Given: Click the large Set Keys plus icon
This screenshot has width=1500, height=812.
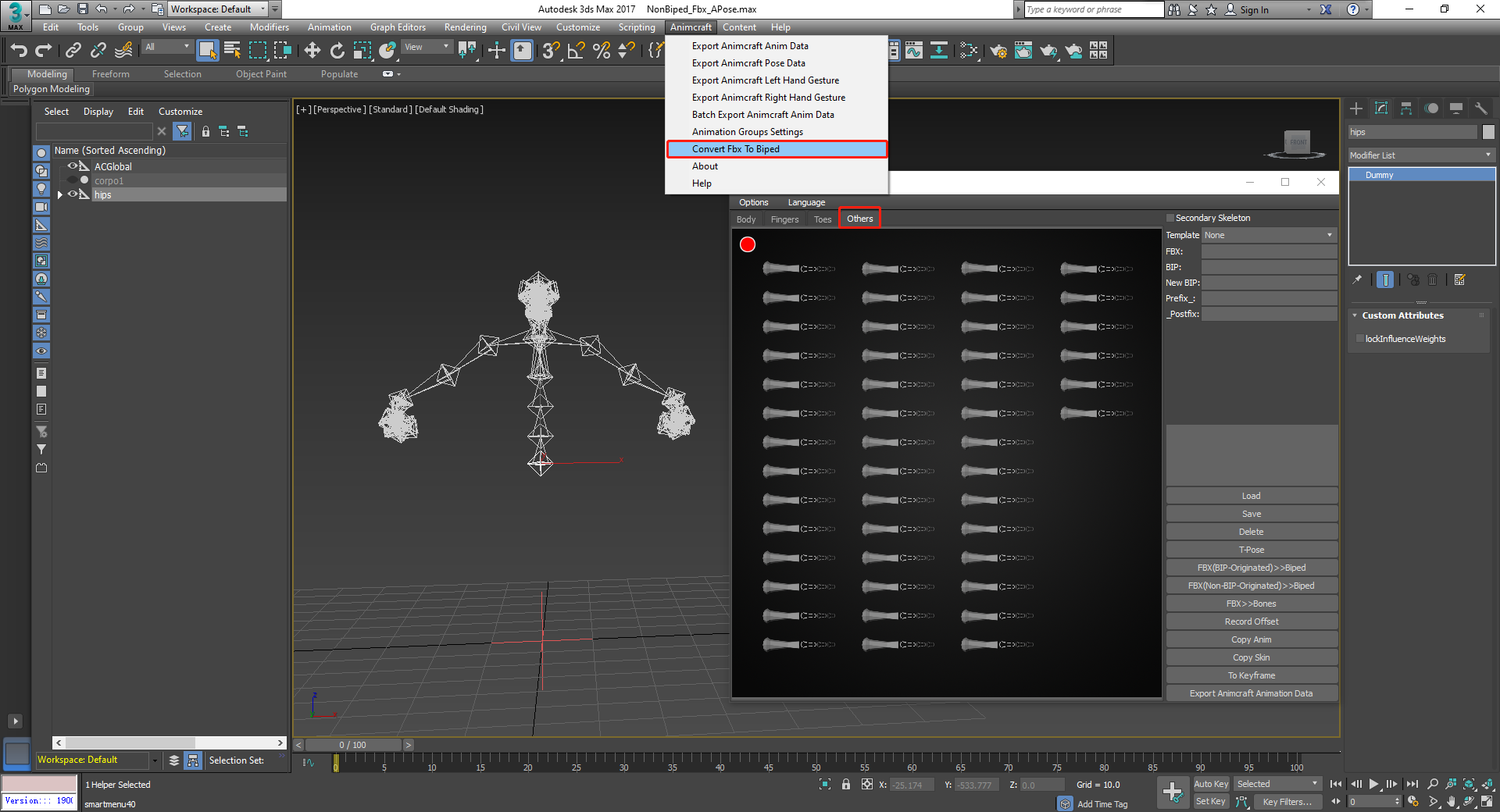Looking at the screenshot, I should pos(1173,792).
